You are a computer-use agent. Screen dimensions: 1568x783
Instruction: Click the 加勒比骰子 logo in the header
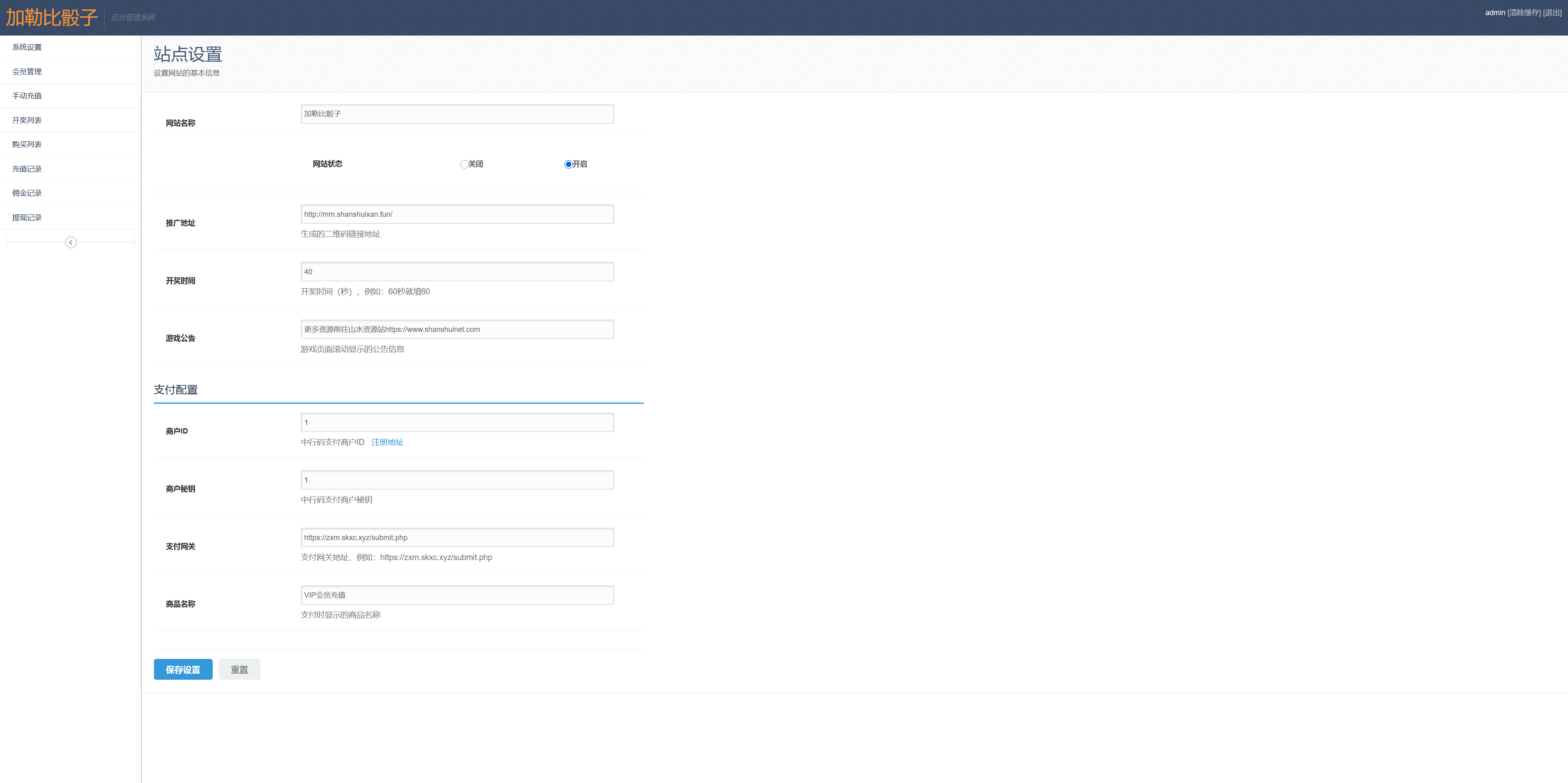click(x=52, y=17)
